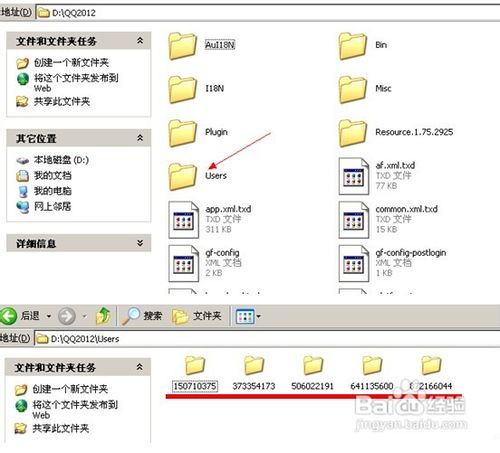Open the Bin folder icon
Viewport: 500px width, 453px height.
[x=353, y=46]
